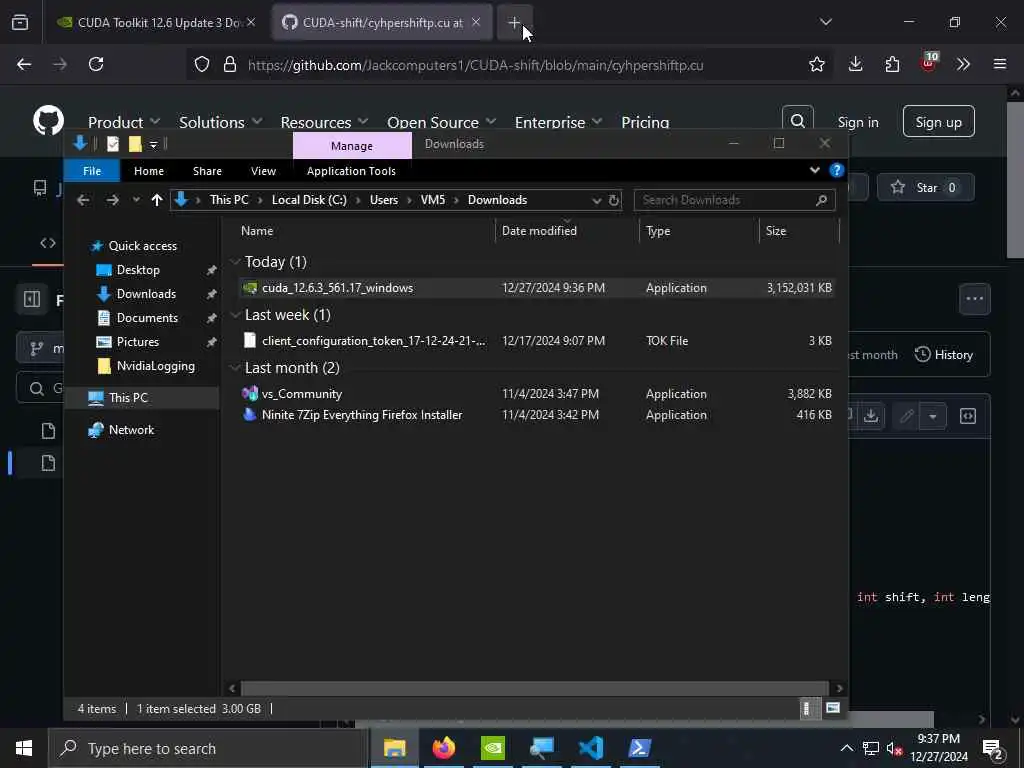Screen dimensions: 1024x768
Task: Go back in Firefox
Action: pos(24,64)
